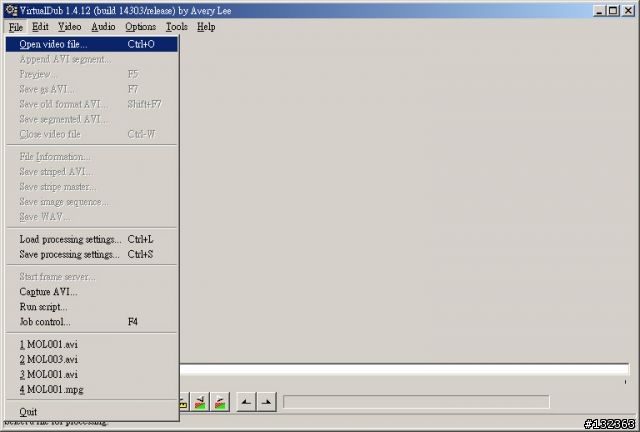Click grayed-out Save stripe master entry

point(92,187)
